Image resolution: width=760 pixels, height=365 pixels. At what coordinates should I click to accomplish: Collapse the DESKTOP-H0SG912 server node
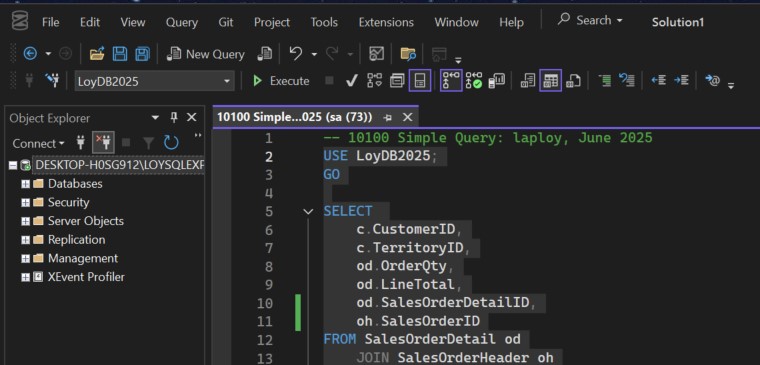(13, 165)
